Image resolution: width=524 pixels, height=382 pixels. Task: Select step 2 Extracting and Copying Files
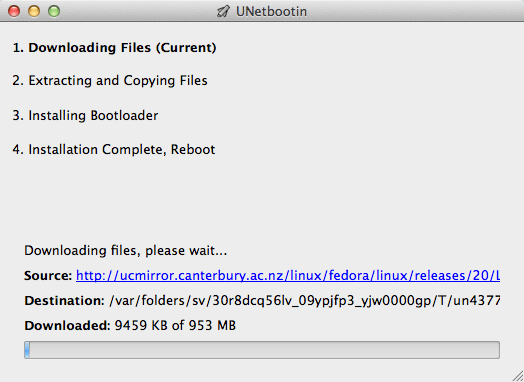(110, 81)
